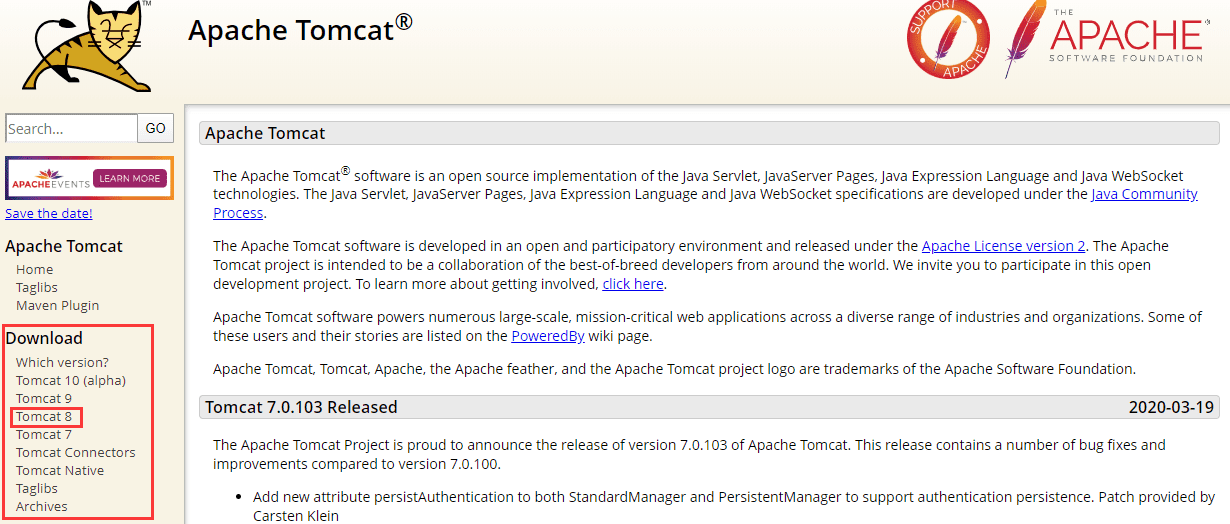Open Home in sidebar
The width and height of the screenshot is (1230, 524).
(35, 269)
